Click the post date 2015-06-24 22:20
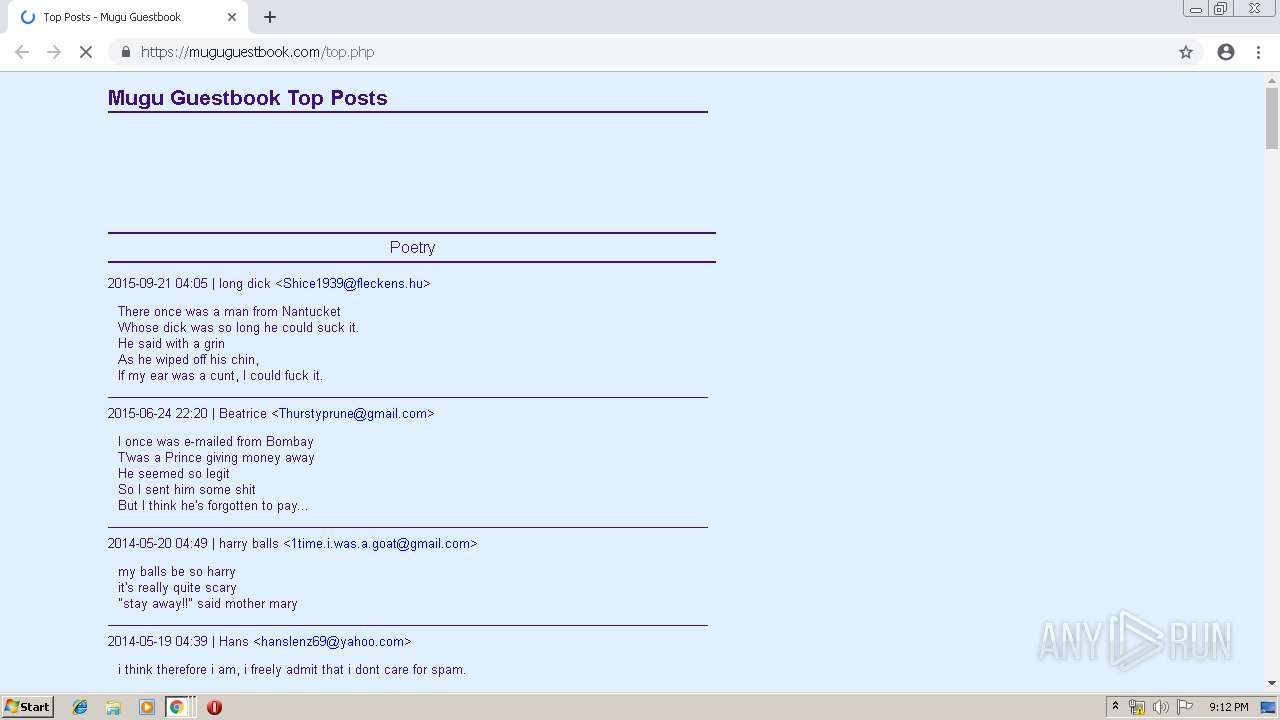 point(158,413)
